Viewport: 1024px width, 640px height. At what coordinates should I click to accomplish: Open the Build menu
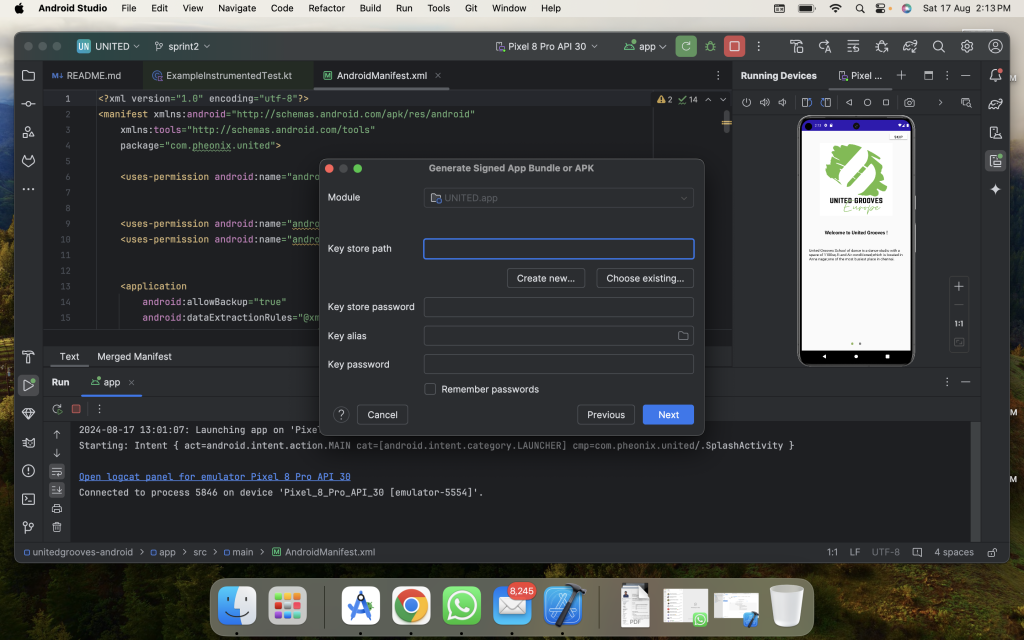(370, 8)
